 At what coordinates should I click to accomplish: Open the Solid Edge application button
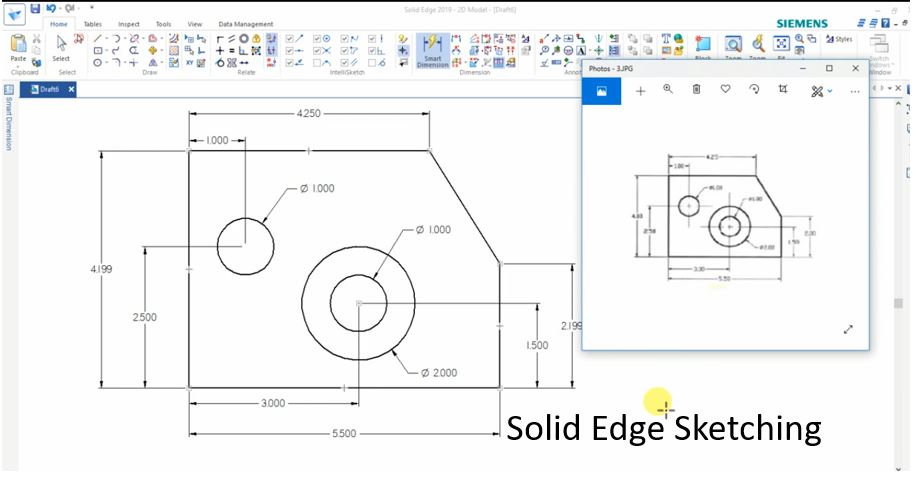pyautogui.click(x=14, y=13)
